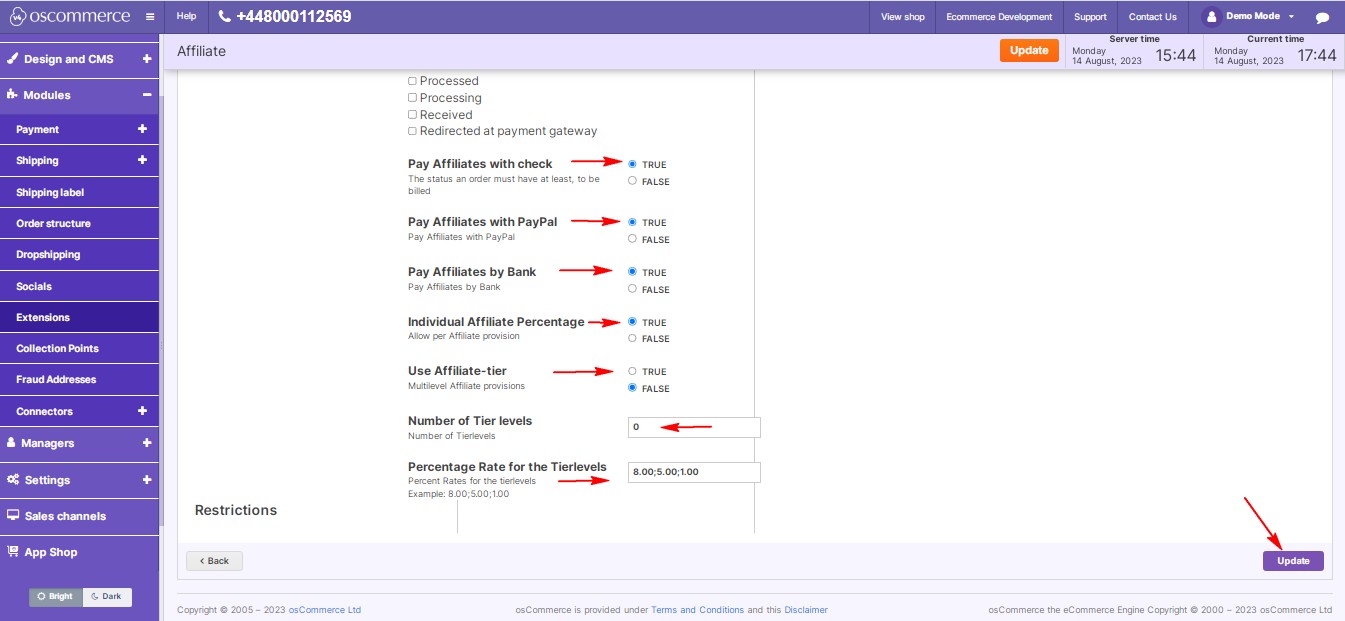Expand the Connectors submenu plus

(x=142, y=411)
